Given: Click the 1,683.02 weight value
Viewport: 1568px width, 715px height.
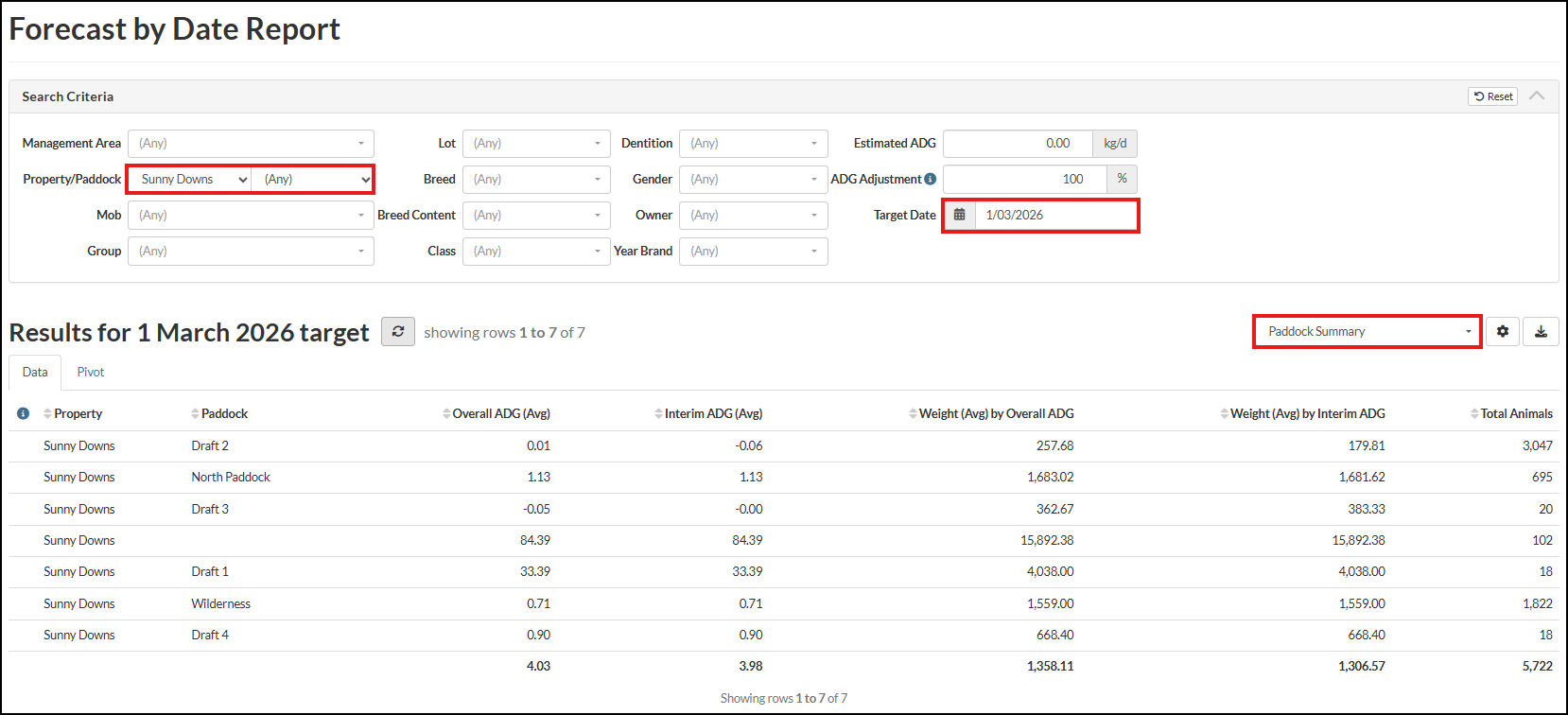Looking at the screenshot, I should [1051, 478].
